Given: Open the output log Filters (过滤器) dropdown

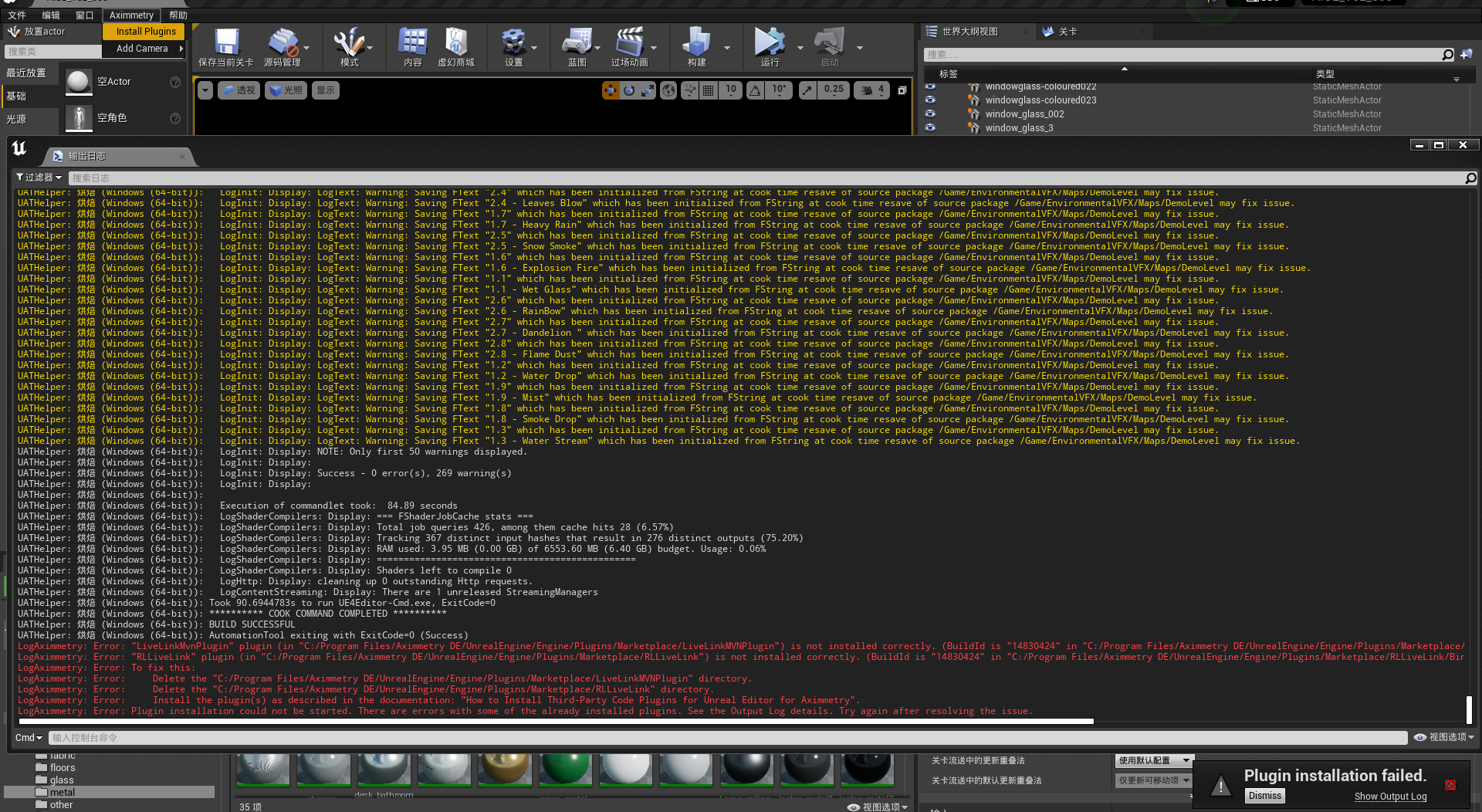Looking at the screenshot, I should click(x=39, y=178).
